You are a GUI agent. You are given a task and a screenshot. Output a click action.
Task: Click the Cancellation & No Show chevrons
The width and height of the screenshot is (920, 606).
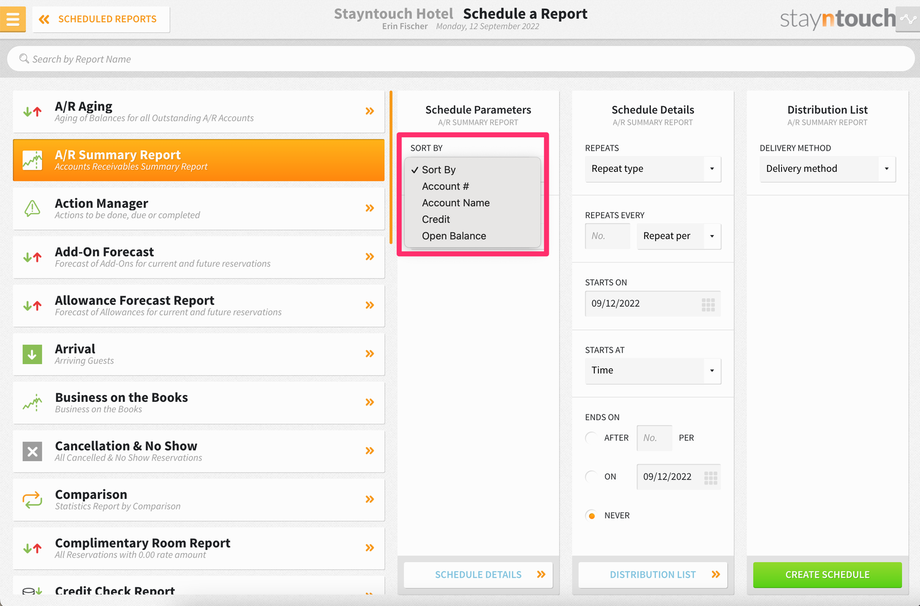tap(370, 451)
